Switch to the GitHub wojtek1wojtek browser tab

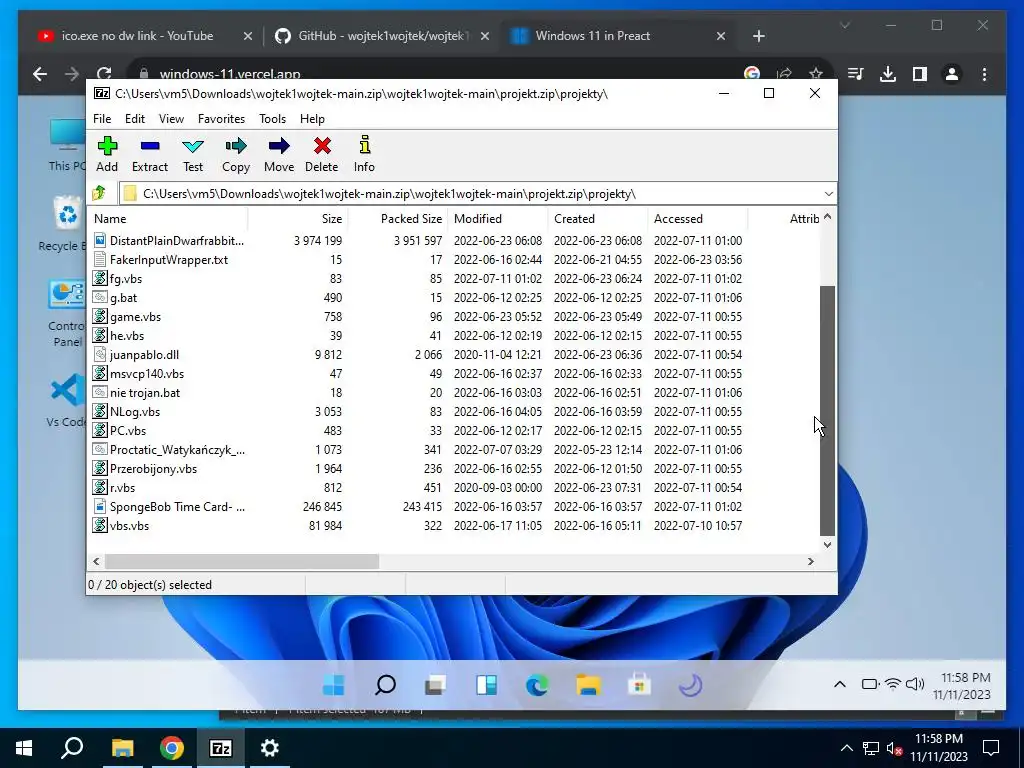tap(382, 36)
